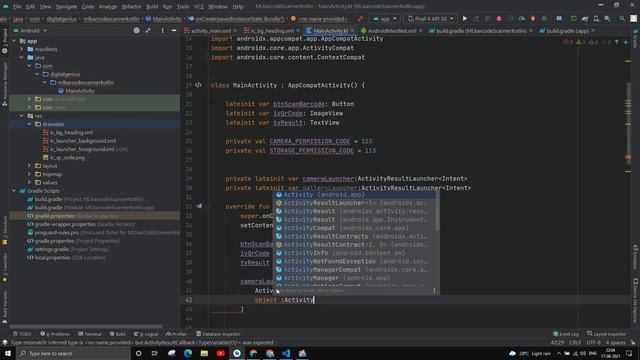Open File Explorer from the taskbar
Screen dimensions: 640x360
pyautogui.click(x=204, y=353)
